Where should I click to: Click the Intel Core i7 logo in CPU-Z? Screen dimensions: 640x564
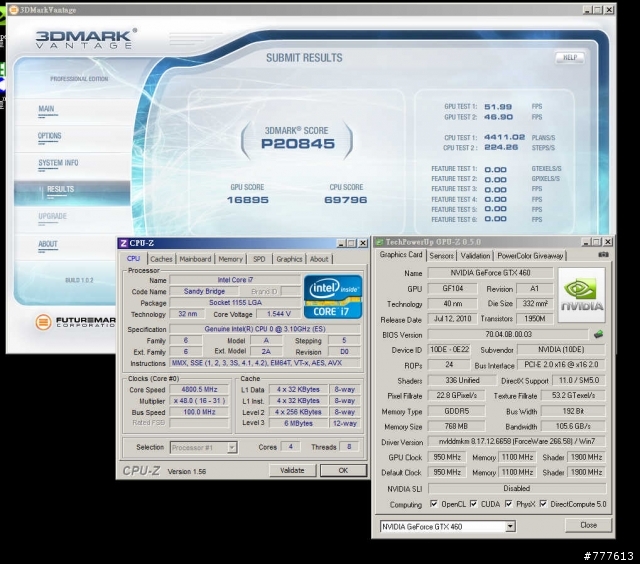[x=333, y=297]
